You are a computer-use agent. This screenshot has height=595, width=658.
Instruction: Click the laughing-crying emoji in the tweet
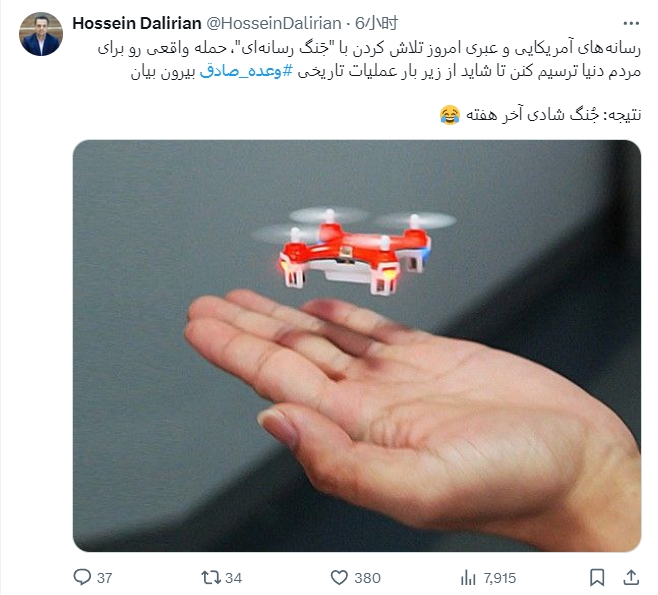[x=449, y=115]
